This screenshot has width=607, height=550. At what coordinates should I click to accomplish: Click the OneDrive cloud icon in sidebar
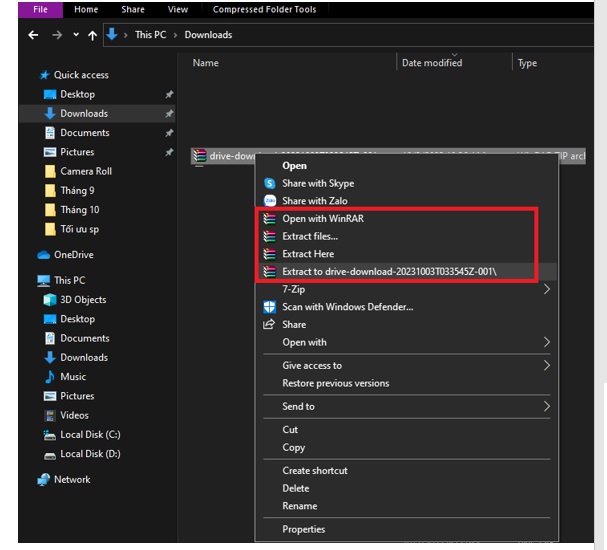point(43,255)
